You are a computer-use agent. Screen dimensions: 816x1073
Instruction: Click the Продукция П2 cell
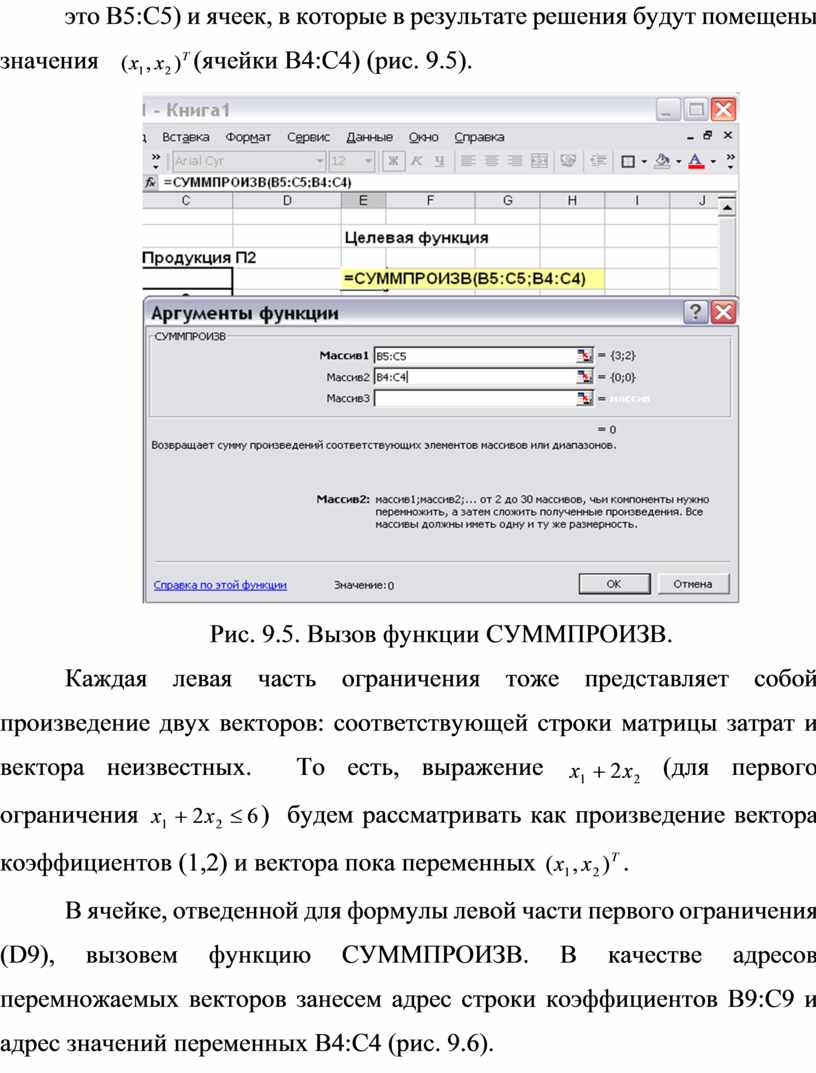pos(199,258)
